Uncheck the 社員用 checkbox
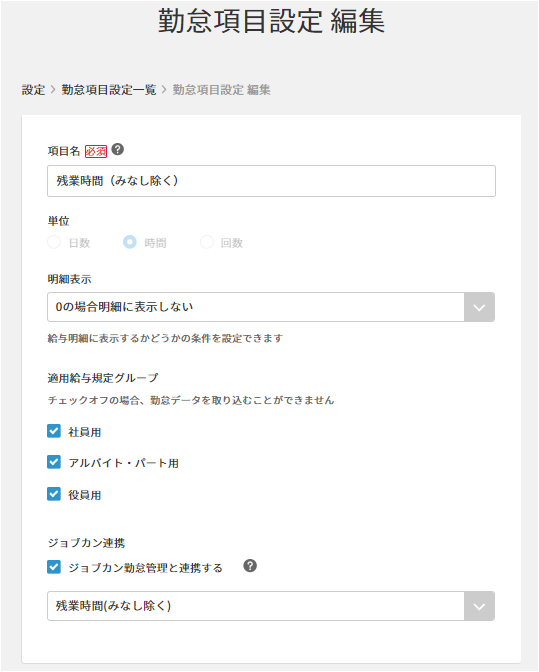This screenshot has width=539, height=672. click(54, 431)
